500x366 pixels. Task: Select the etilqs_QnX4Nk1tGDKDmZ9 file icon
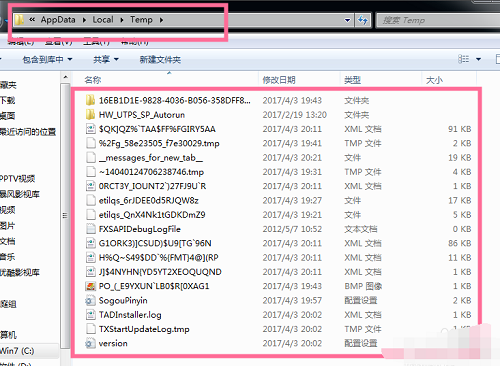point(90,215)
